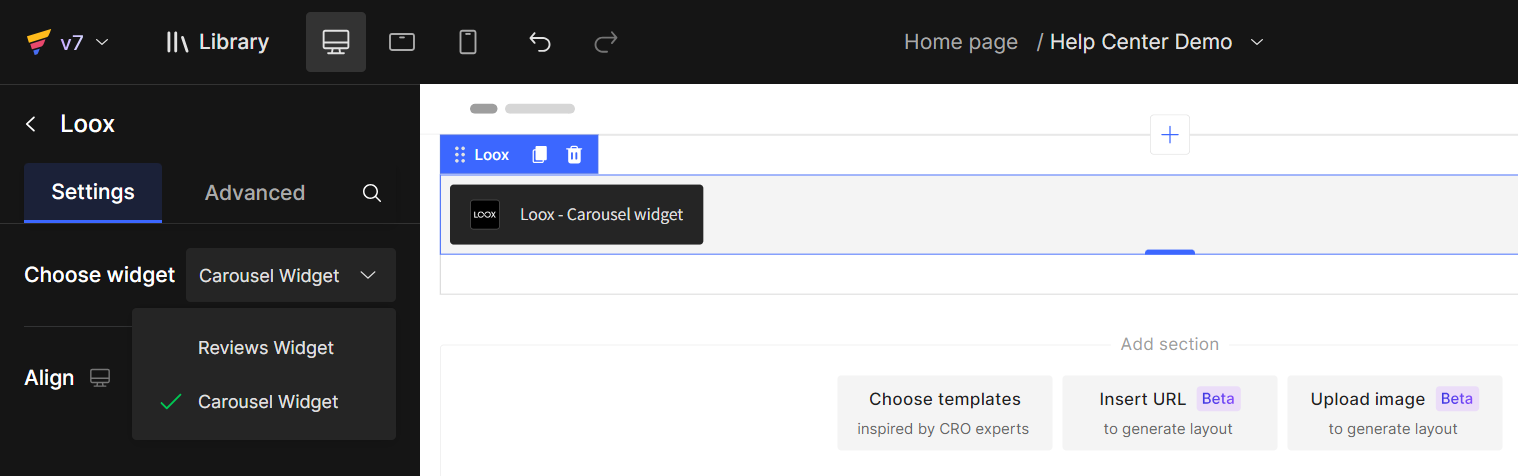
Task: Switch to mobile device preview
Action: (x=467, y=42)
